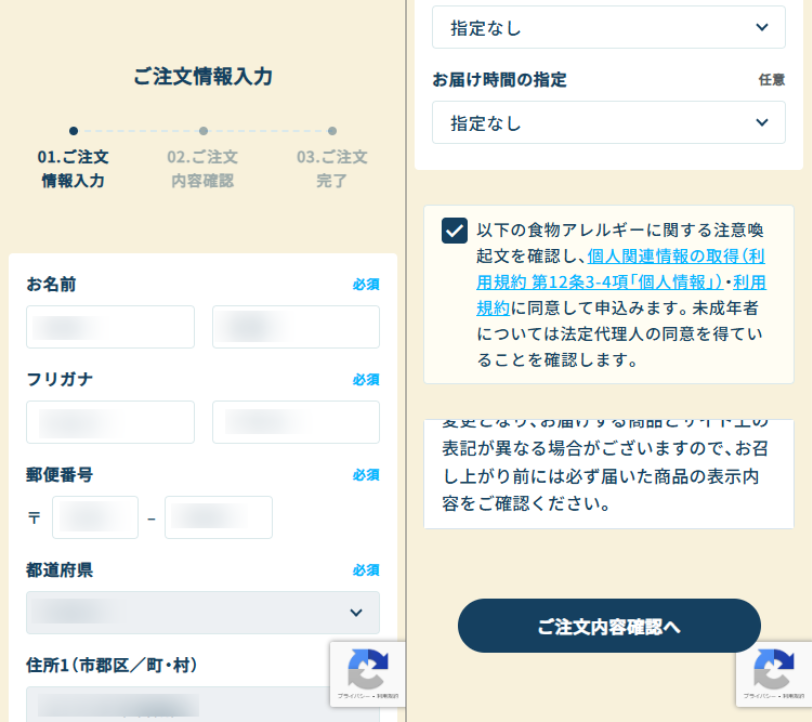Click the ご注文情報入力 page heading
Image resolution: width=812 pixels, height=722 pixels.
(x=203, y=77)
